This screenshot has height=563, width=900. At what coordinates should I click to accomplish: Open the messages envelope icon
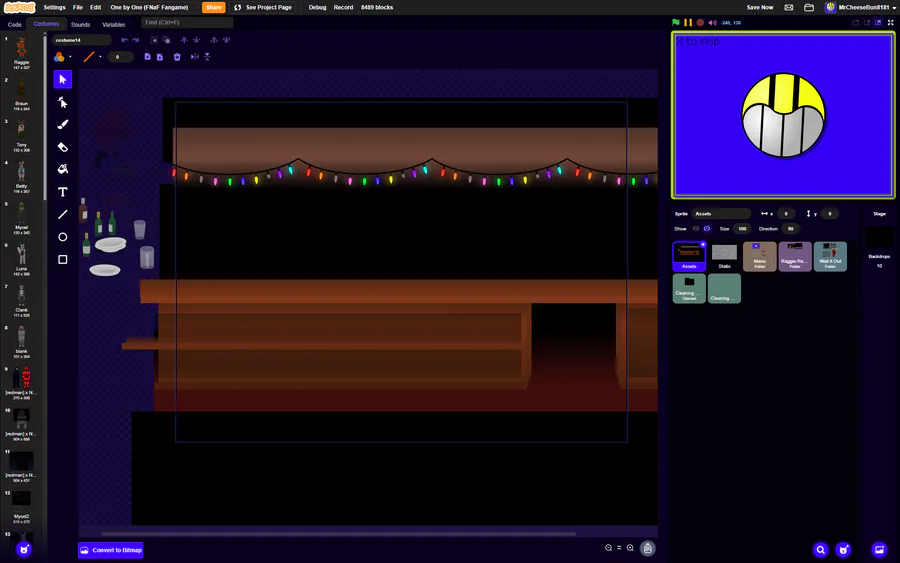click(789, 7)
